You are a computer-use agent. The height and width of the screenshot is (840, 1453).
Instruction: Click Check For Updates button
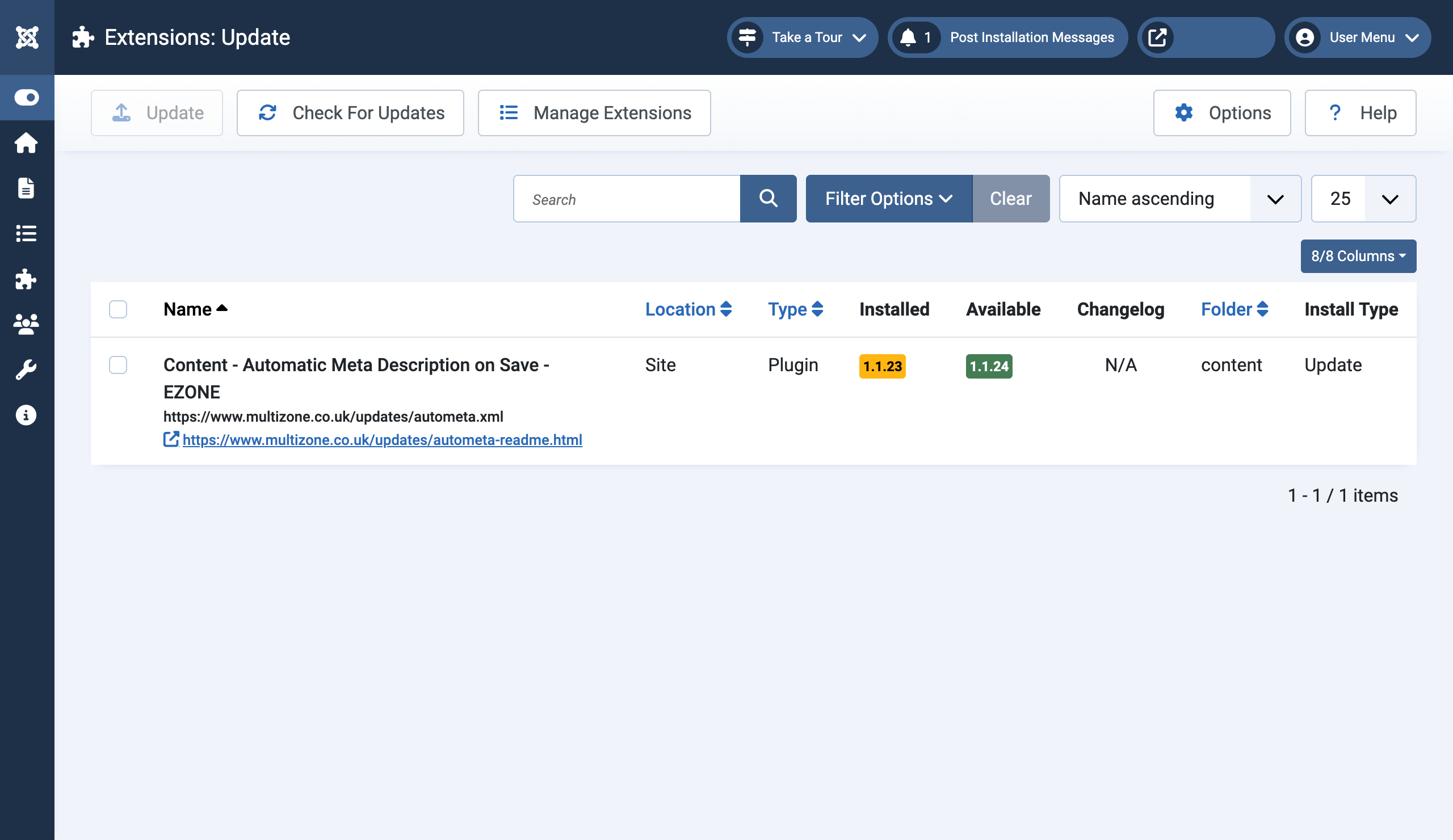351,113
